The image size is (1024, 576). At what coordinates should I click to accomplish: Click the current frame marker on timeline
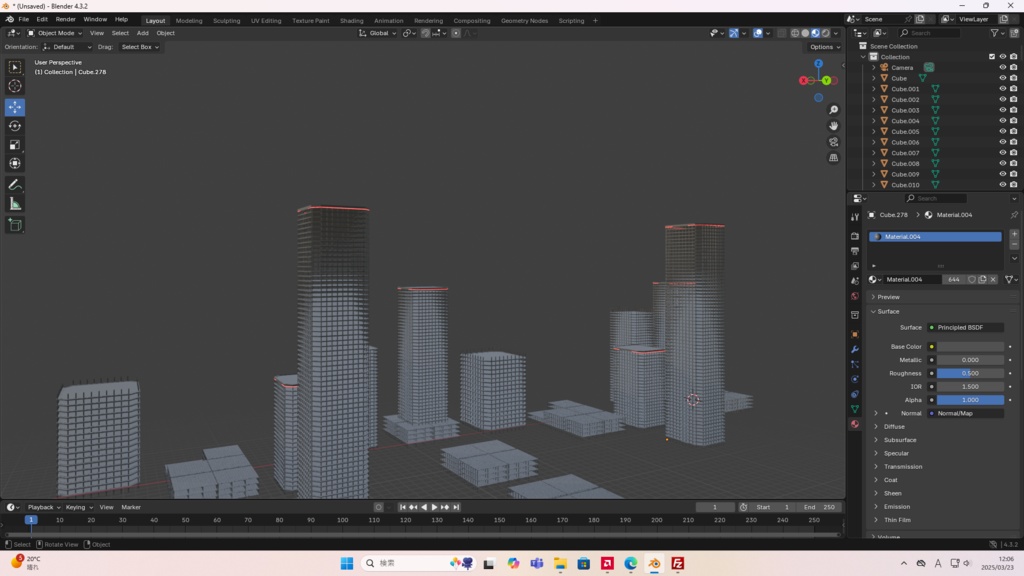tap(31, 520)
